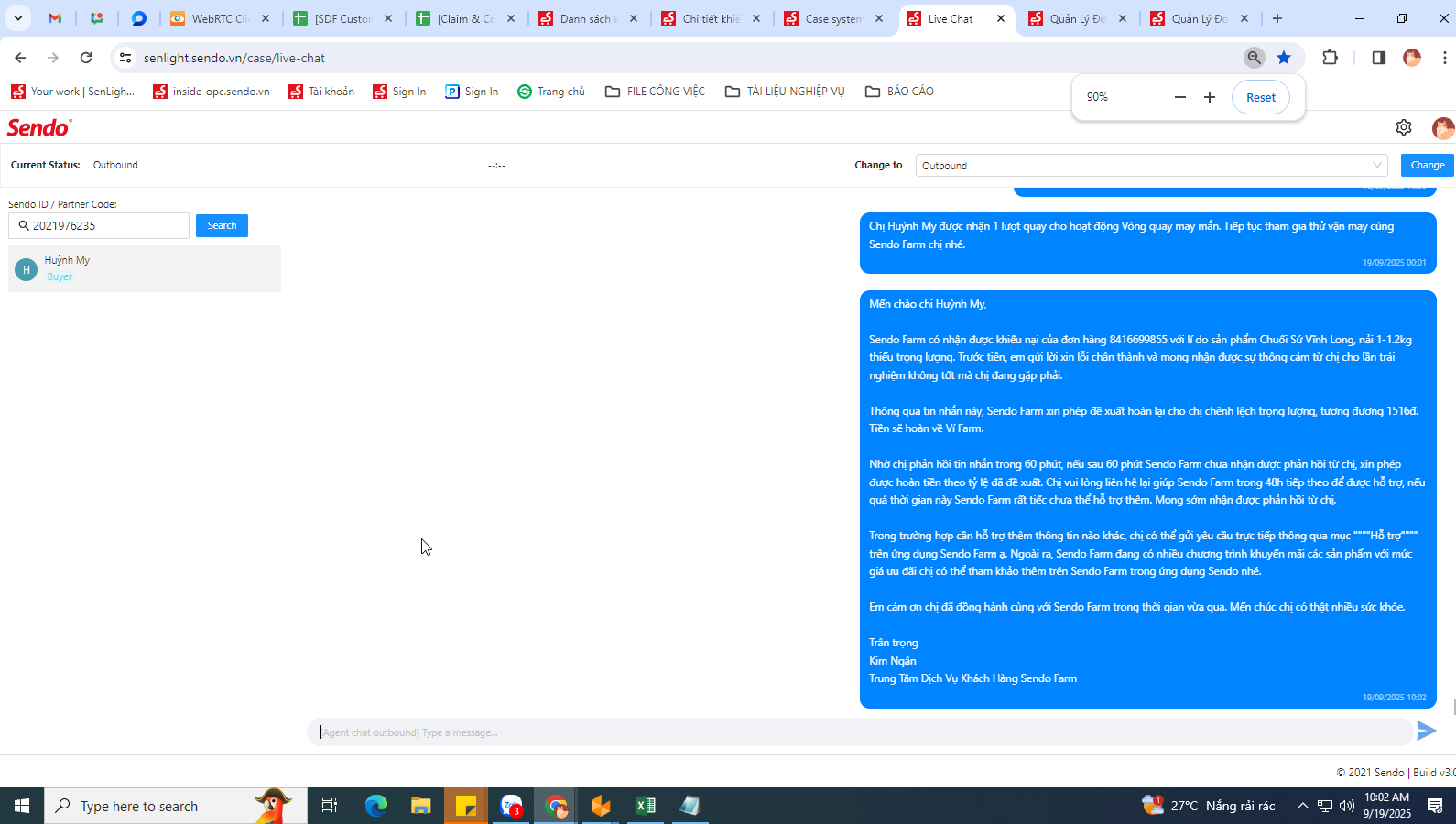
Task: Open the Chrome three-dot menu
Action: point(1444,58)
